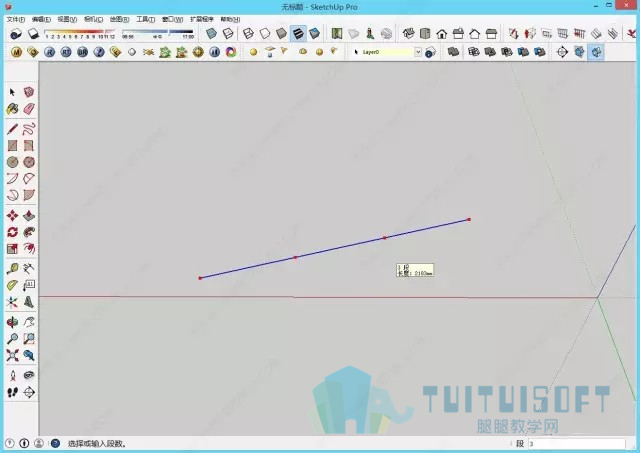Image resolution: width=640 pixels, height=453 pixels.
Task: Select the Move tool
Action: click(12, 215)
